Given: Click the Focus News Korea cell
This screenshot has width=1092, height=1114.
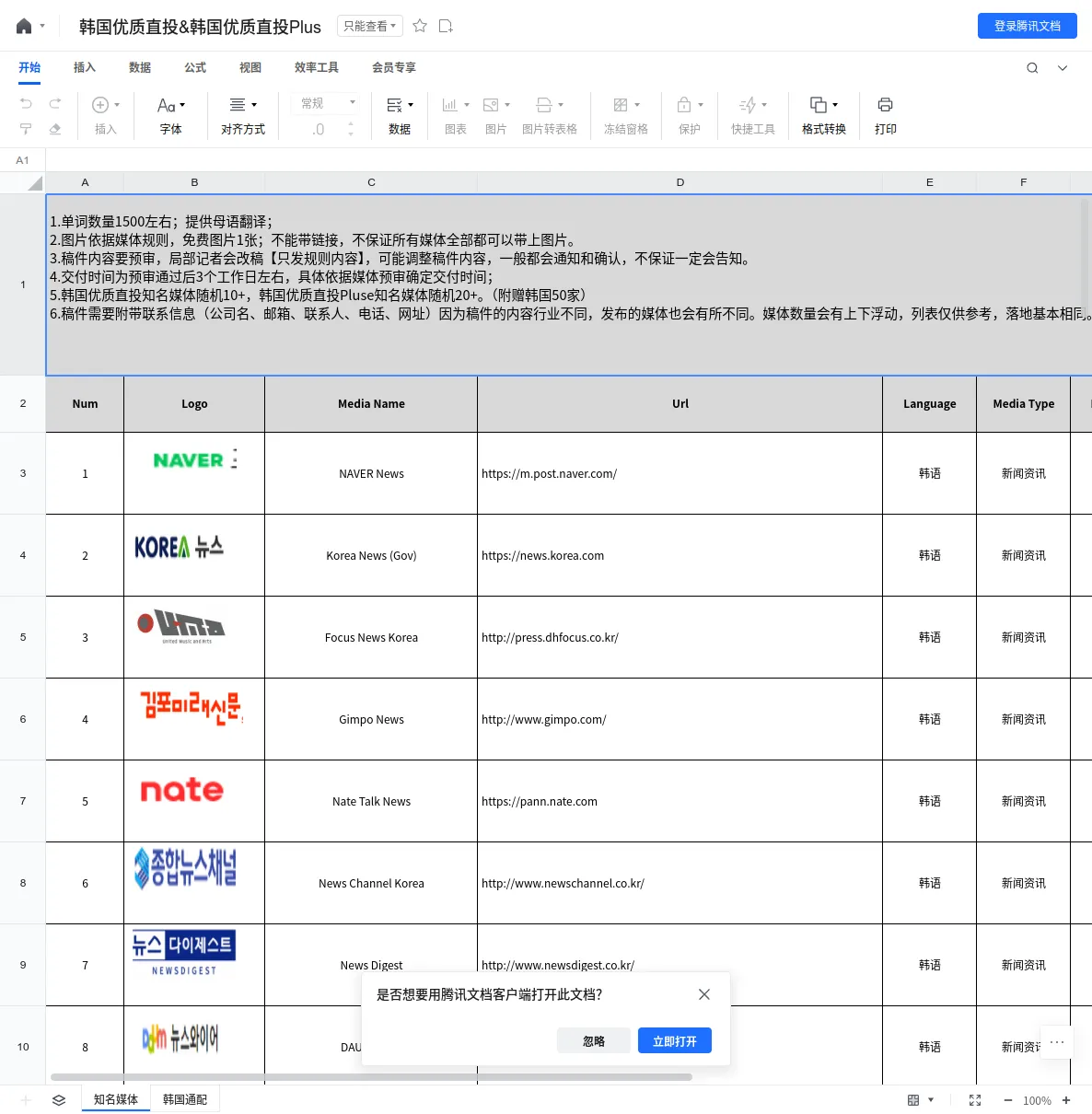Looking at the screenshot, I should pyautogui.click(x=371, y=637).
